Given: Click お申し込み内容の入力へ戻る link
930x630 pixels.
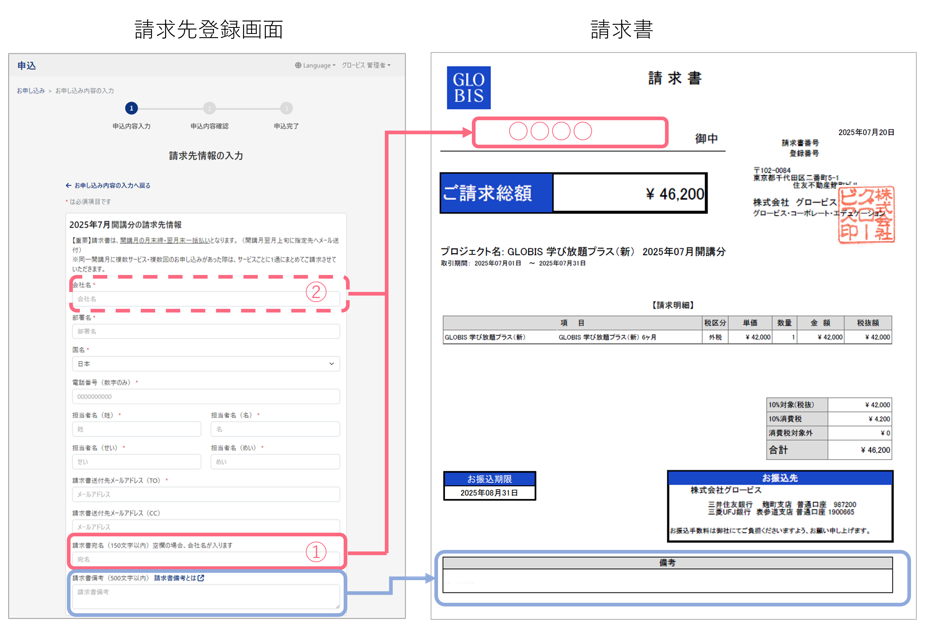Looking at the screenshot, I should (x=112, y=186).
